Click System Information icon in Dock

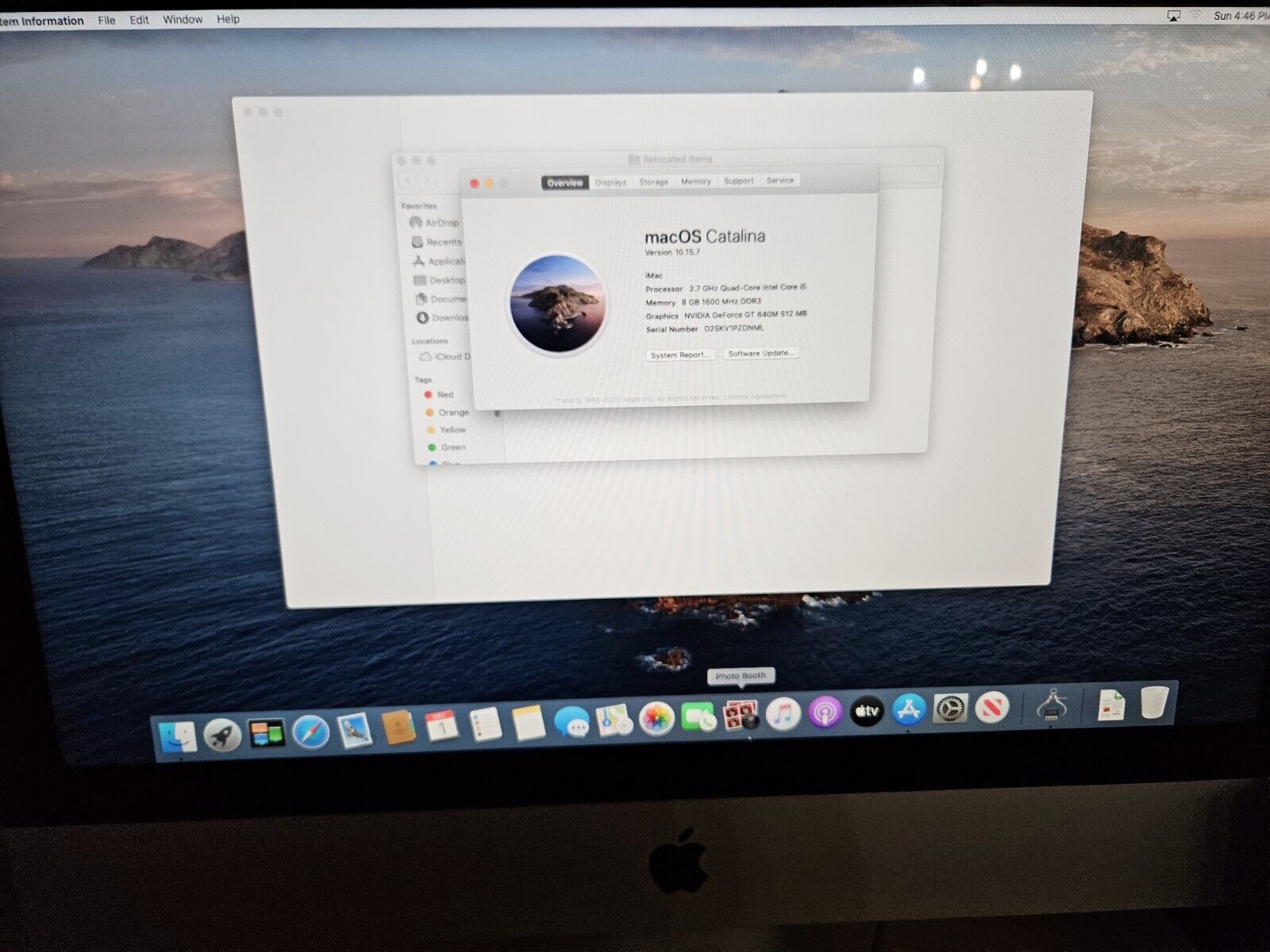click(x=1051, y=704)
